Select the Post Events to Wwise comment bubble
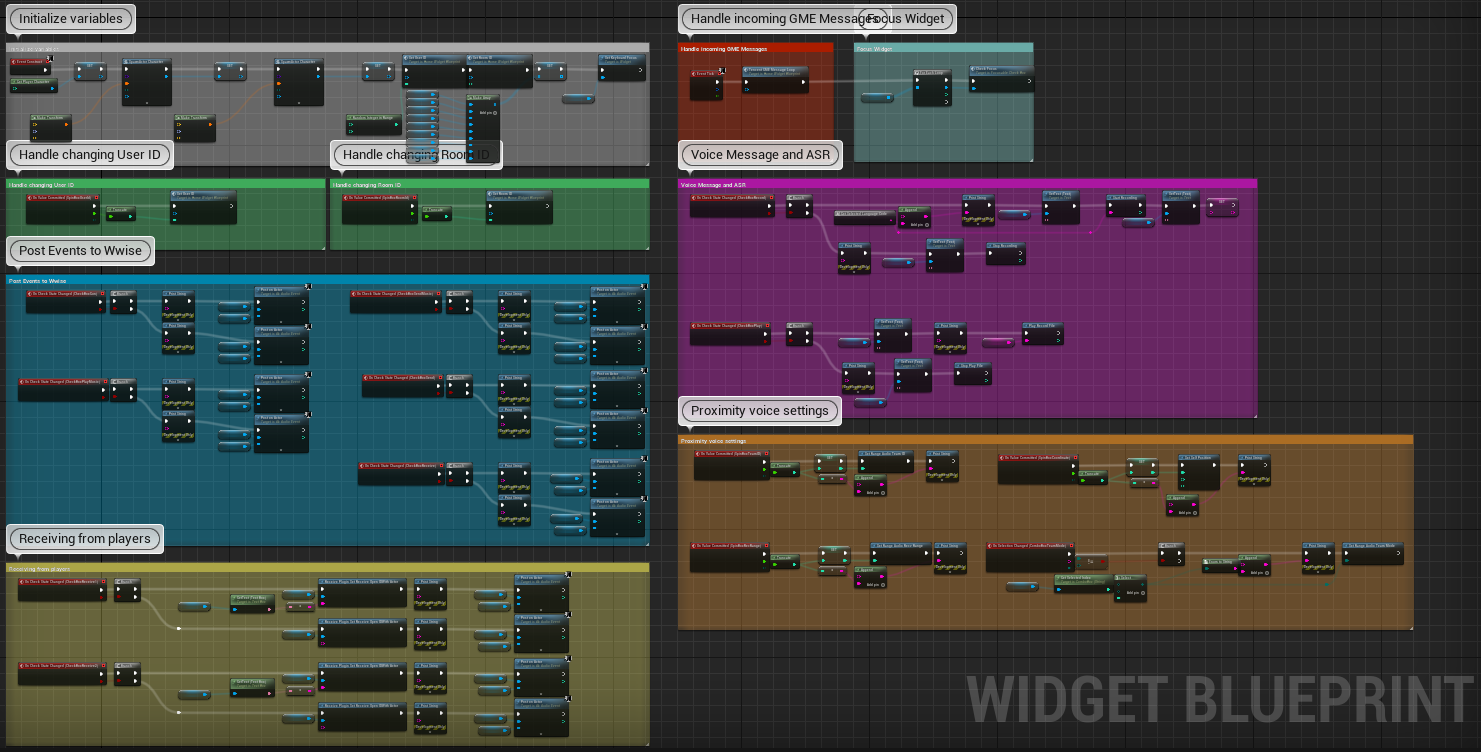This screenshot has height=752, width=1481. click(80, 251)
